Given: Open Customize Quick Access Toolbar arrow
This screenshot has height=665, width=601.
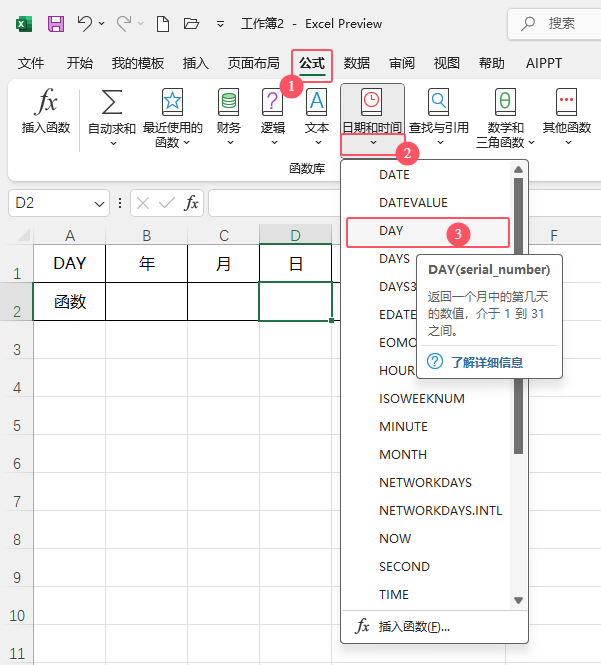Looking at the screenshot, I should coord(220,24).
